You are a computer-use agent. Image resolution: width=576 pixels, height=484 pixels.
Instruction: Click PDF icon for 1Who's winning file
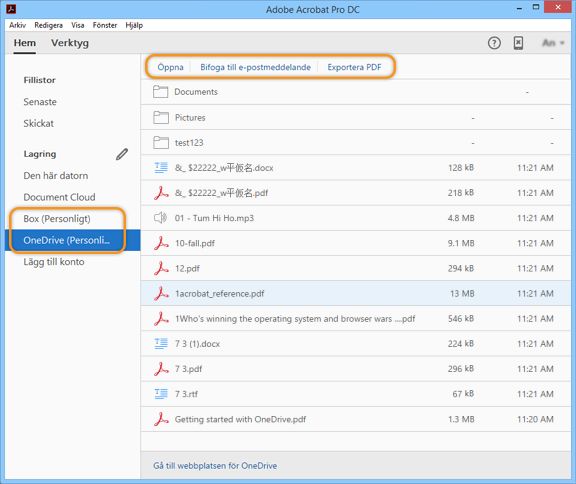click(x=161, y=318)
